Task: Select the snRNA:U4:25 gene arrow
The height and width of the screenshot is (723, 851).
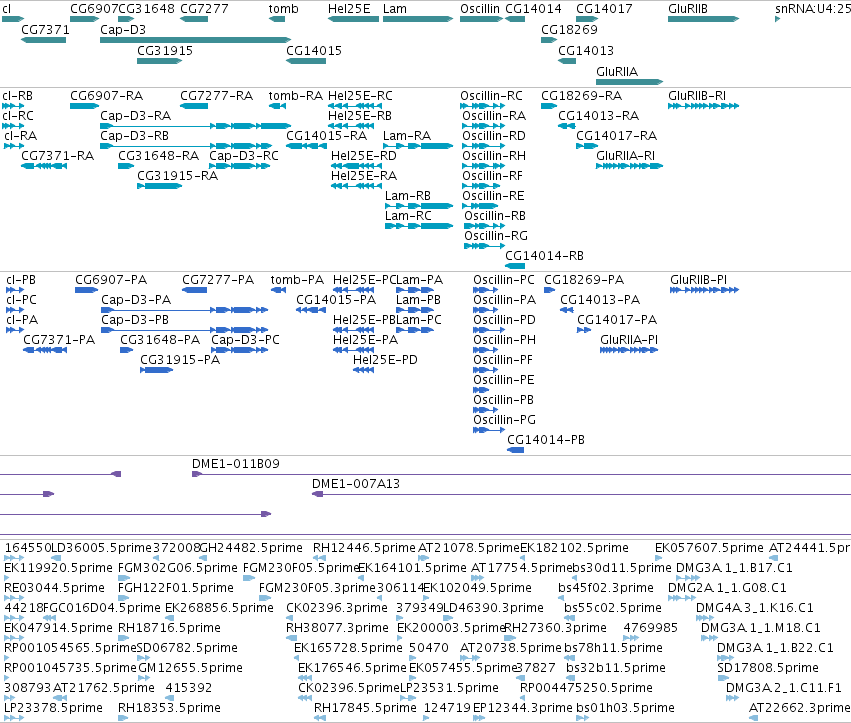Action: (x=778, y=19)
